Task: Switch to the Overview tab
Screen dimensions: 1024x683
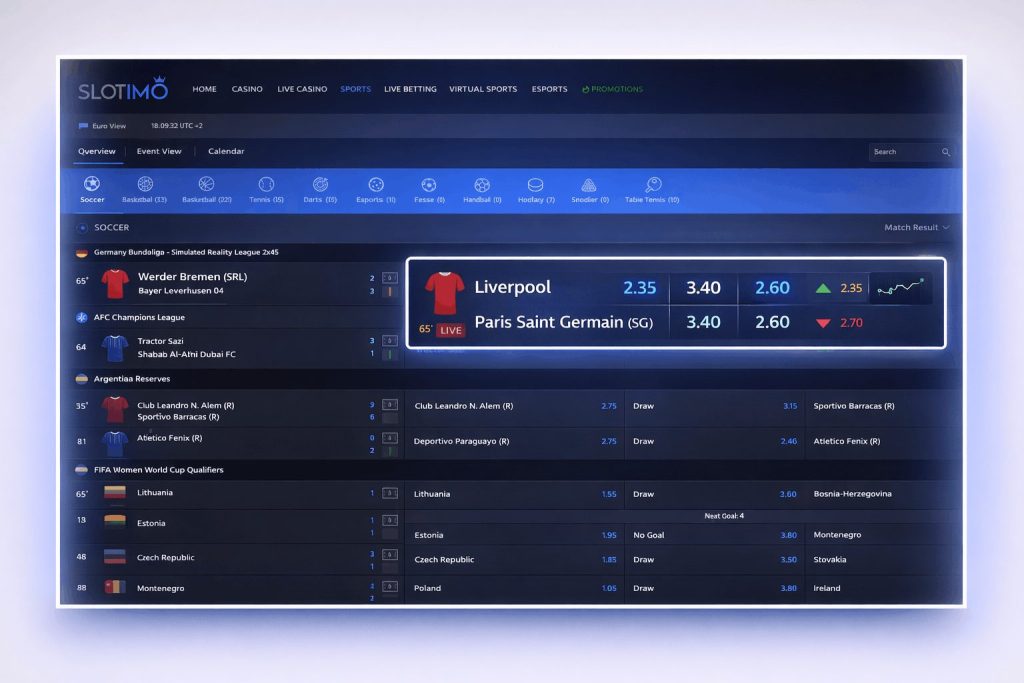Action: (x=97, y=151)
